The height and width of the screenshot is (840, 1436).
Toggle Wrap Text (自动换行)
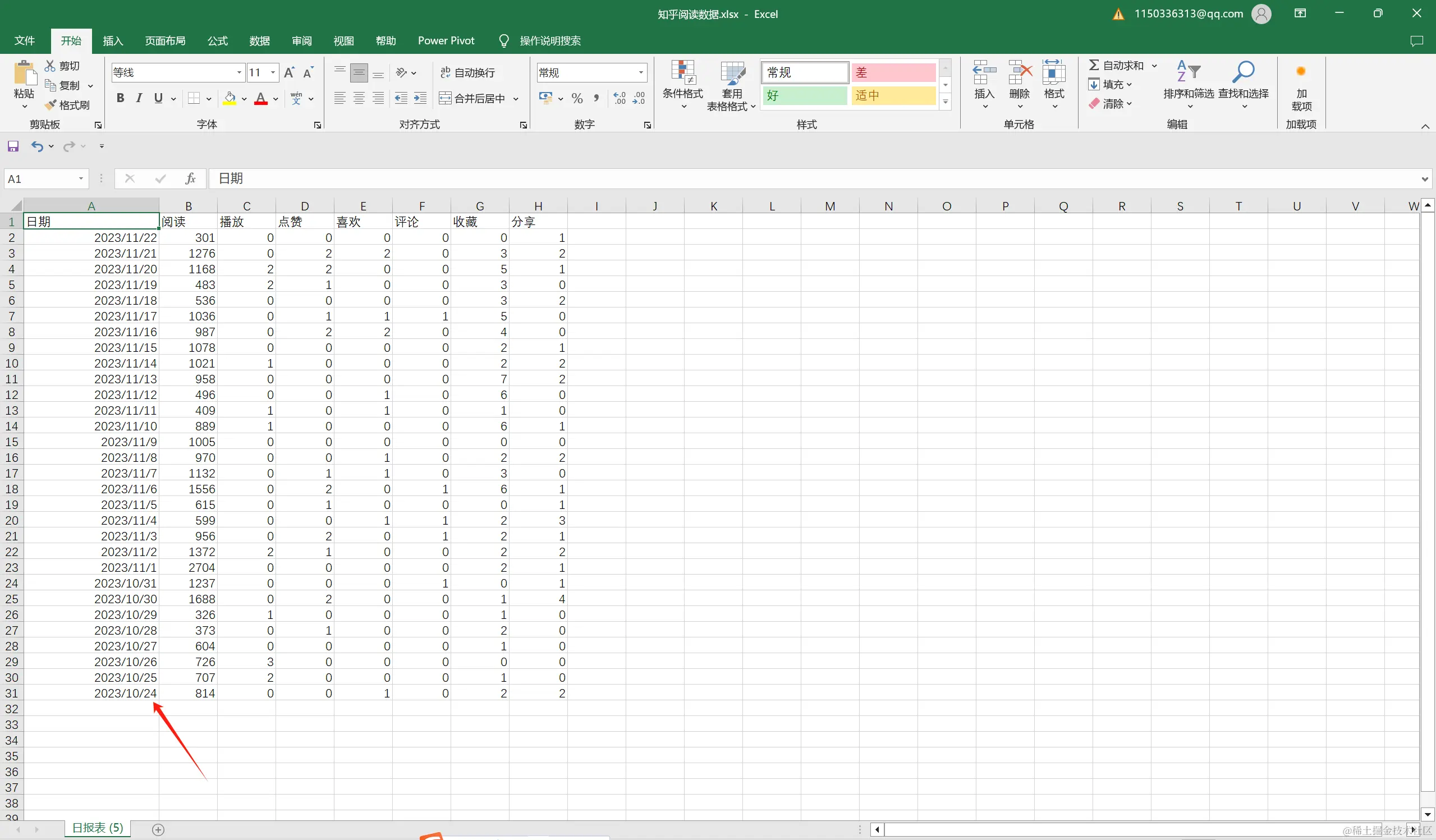click(467, 72)
